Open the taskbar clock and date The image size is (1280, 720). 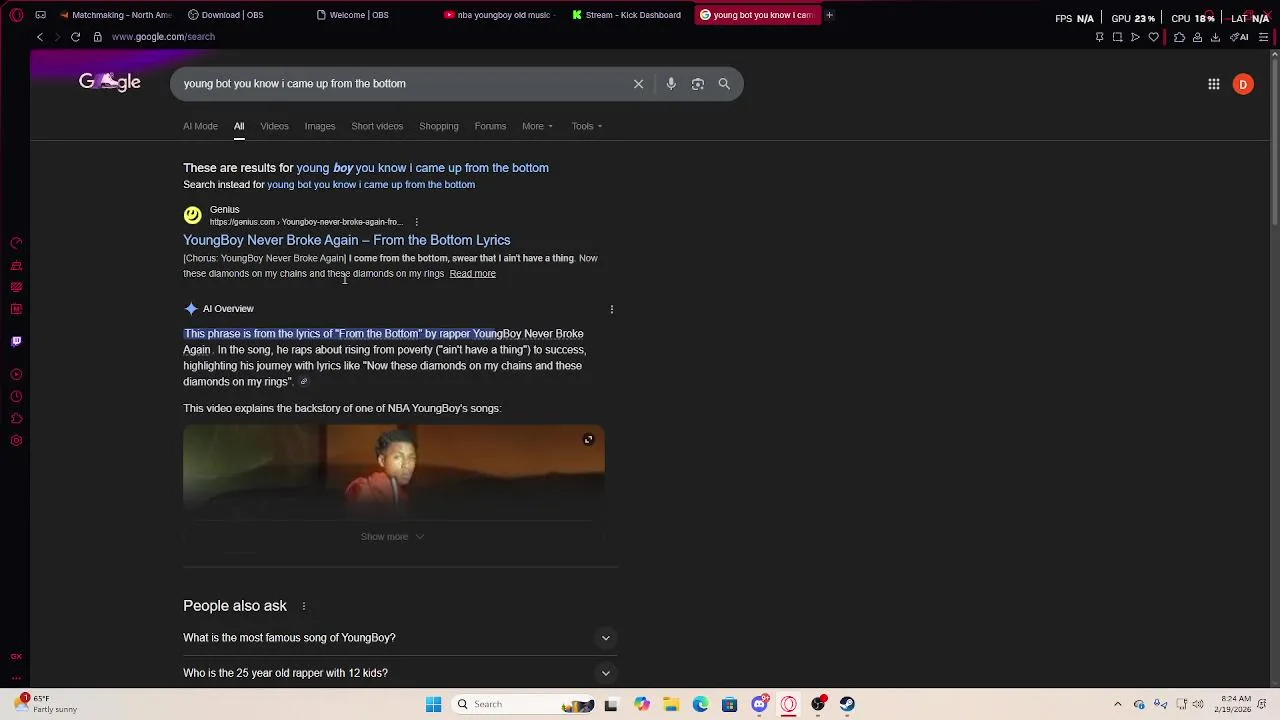tap(1236, 704)
